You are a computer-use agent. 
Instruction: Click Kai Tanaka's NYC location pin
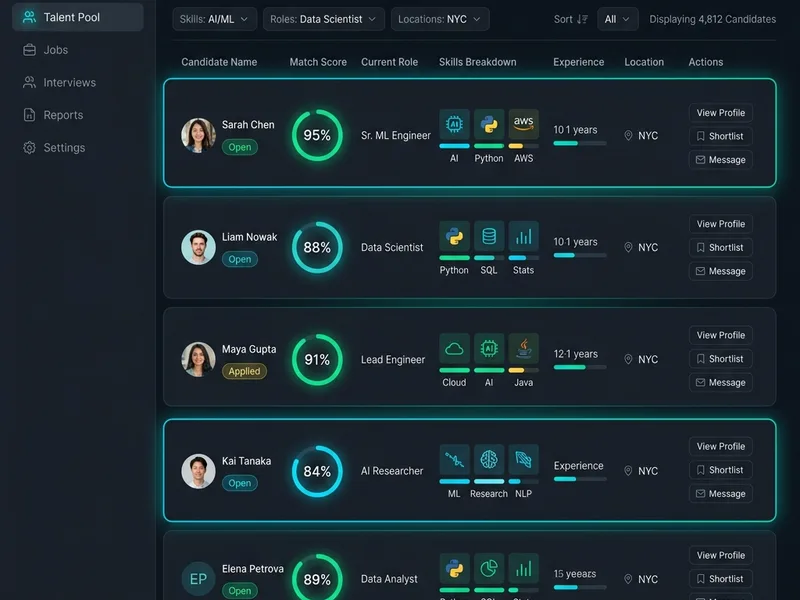628,471
